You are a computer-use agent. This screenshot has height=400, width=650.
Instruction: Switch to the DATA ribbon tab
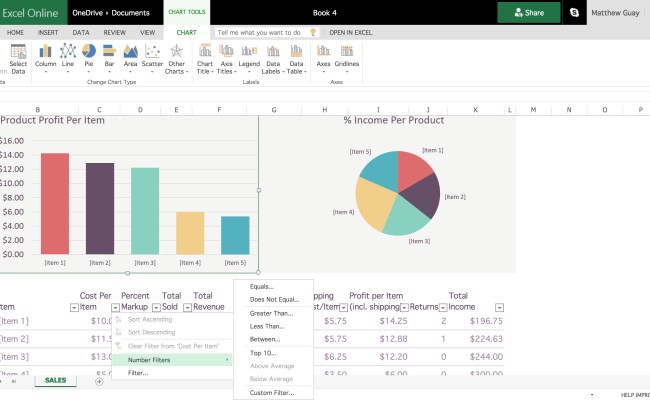(x=81, y=32)
